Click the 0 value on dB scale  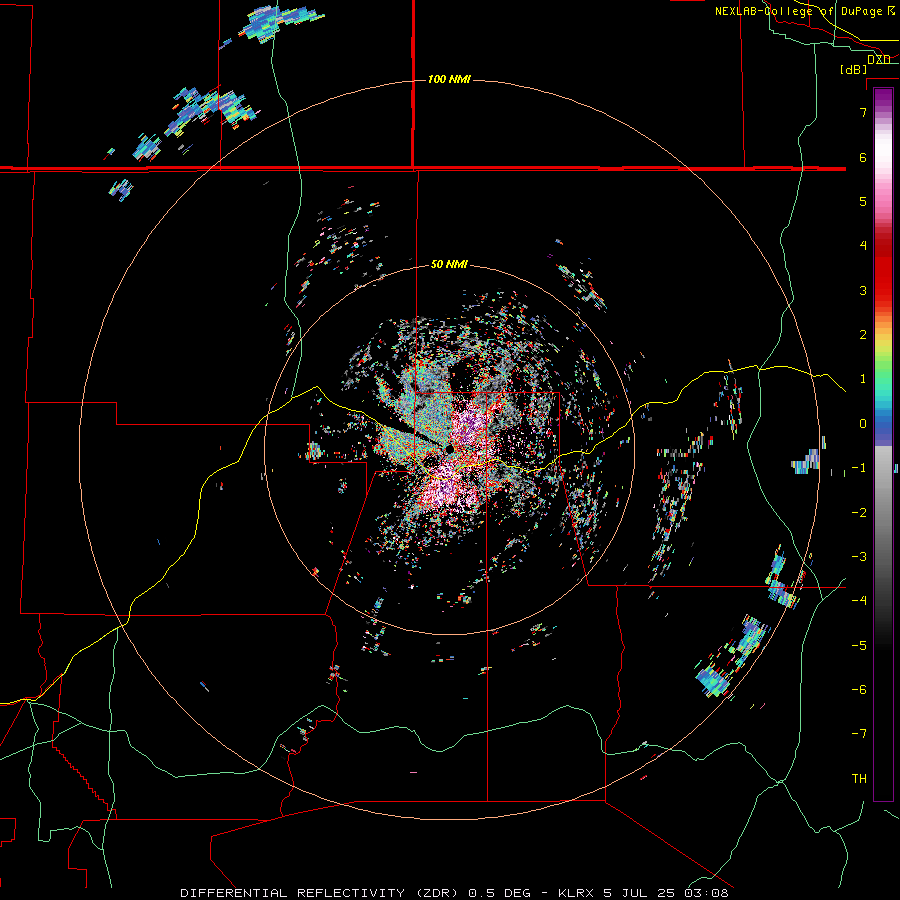tap(863, 424)
